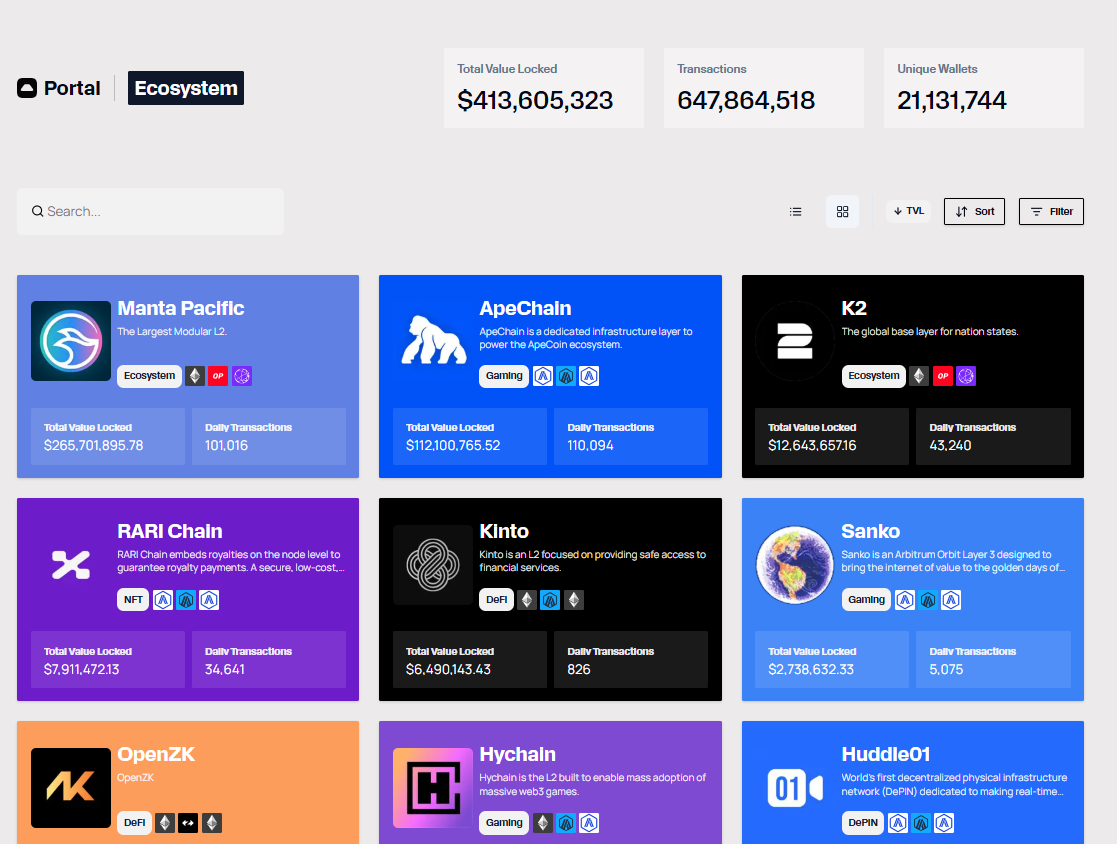Screen dimensions: 1117x844
Task: Open ApeChain title link
Action: tap(525, 308)
